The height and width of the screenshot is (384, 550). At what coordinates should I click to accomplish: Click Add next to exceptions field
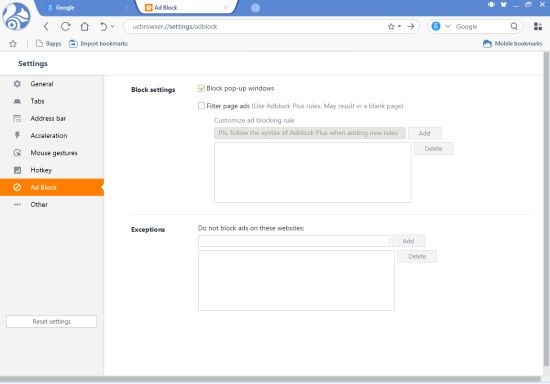click(x=408, y=241)
